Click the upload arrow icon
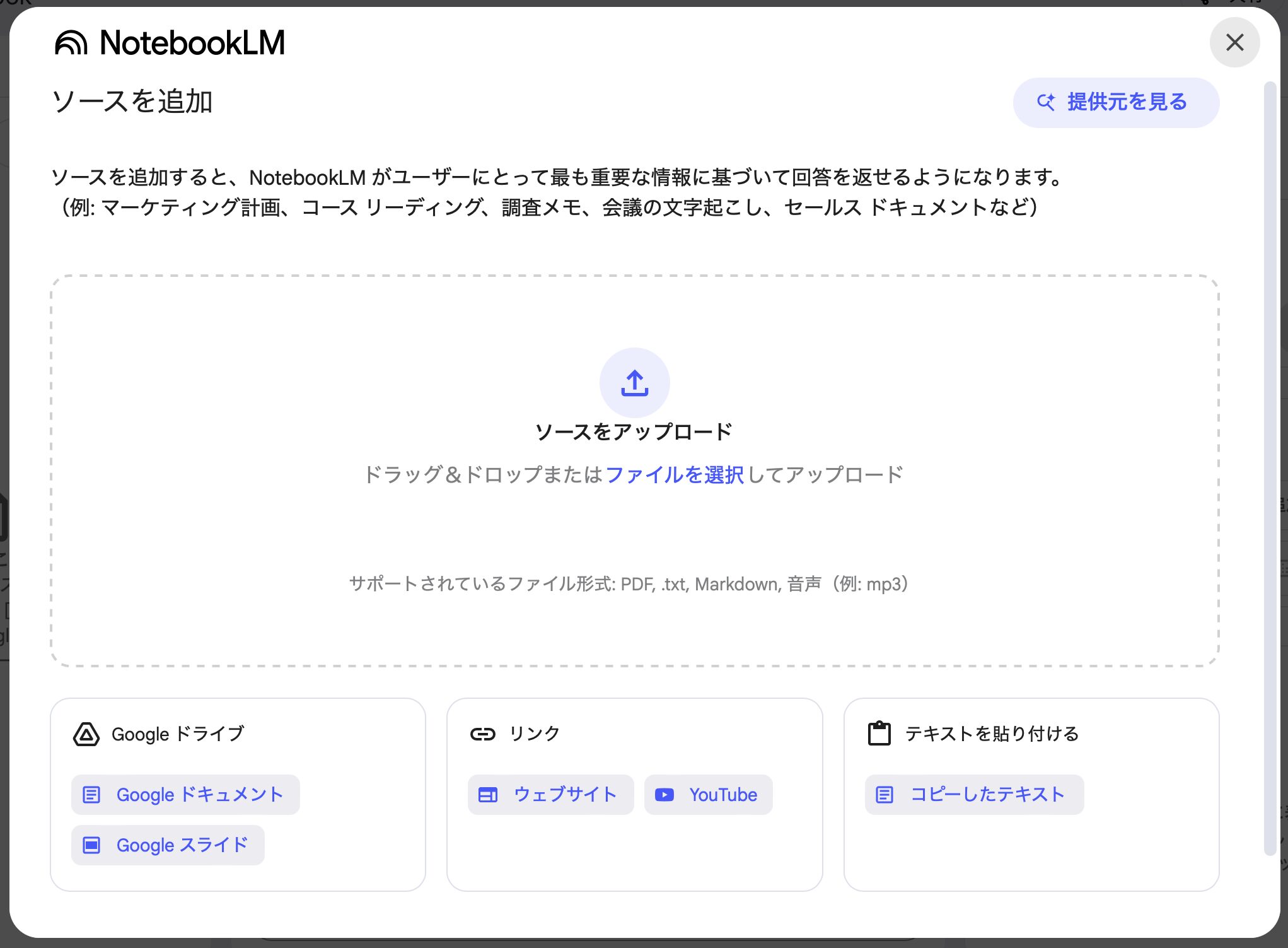The height and width of the screenshot is (948, 1288). pyautogui.click(x=634, y=382)
